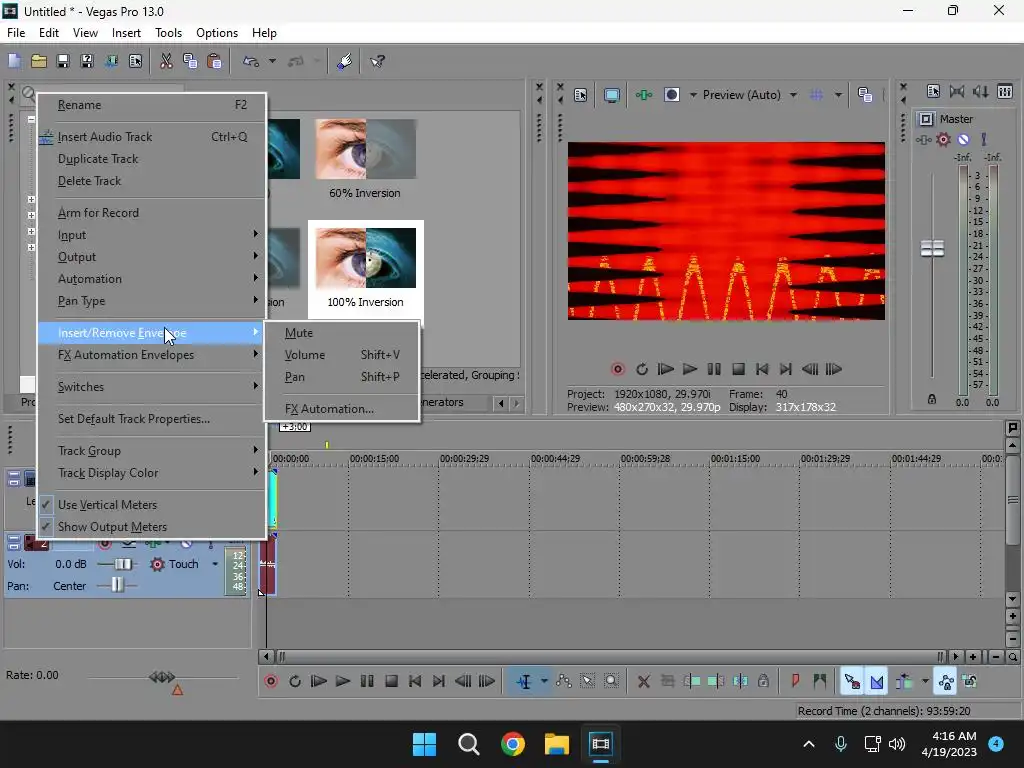Expand the Switches submenu
This screenshot has height=768, width=1024.
tap(152, 387)
